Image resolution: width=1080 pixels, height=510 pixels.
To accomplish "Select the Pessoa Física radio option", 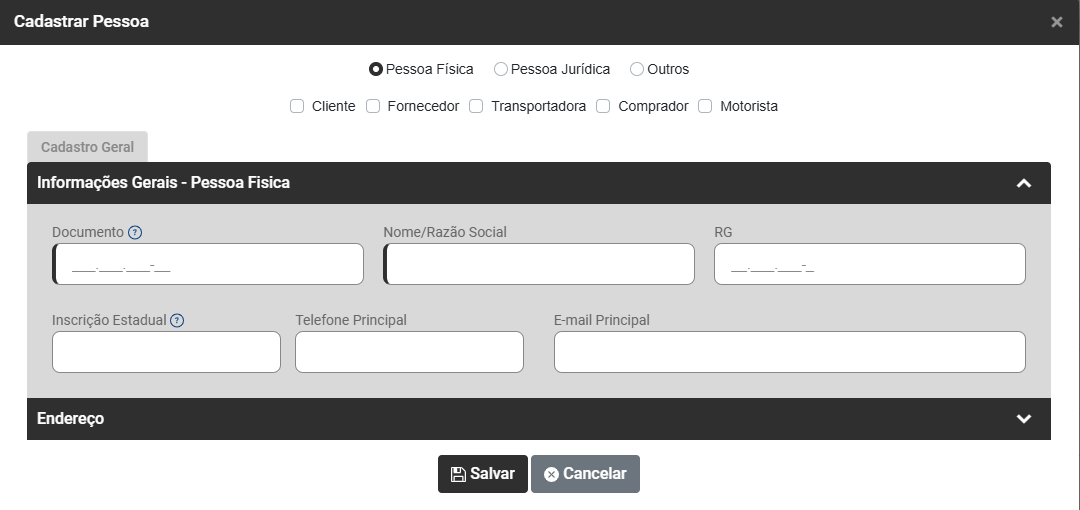I will point(376,70).
